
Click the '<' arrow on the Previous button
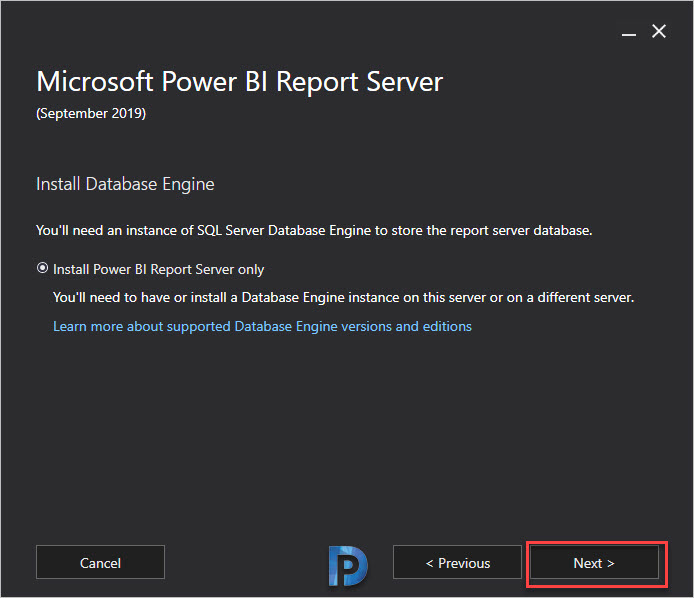pos(429,563)
